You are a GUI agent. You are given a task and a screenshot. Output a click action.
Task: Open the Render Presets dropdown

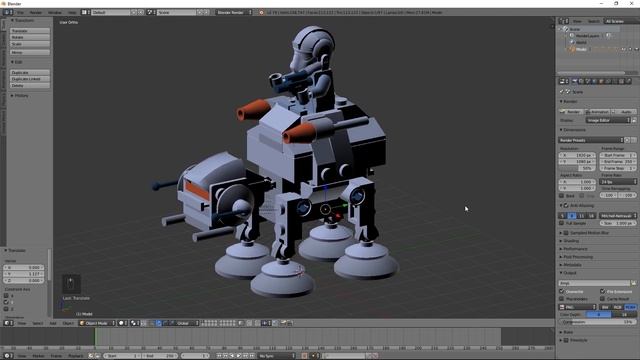tap(591, 140)
